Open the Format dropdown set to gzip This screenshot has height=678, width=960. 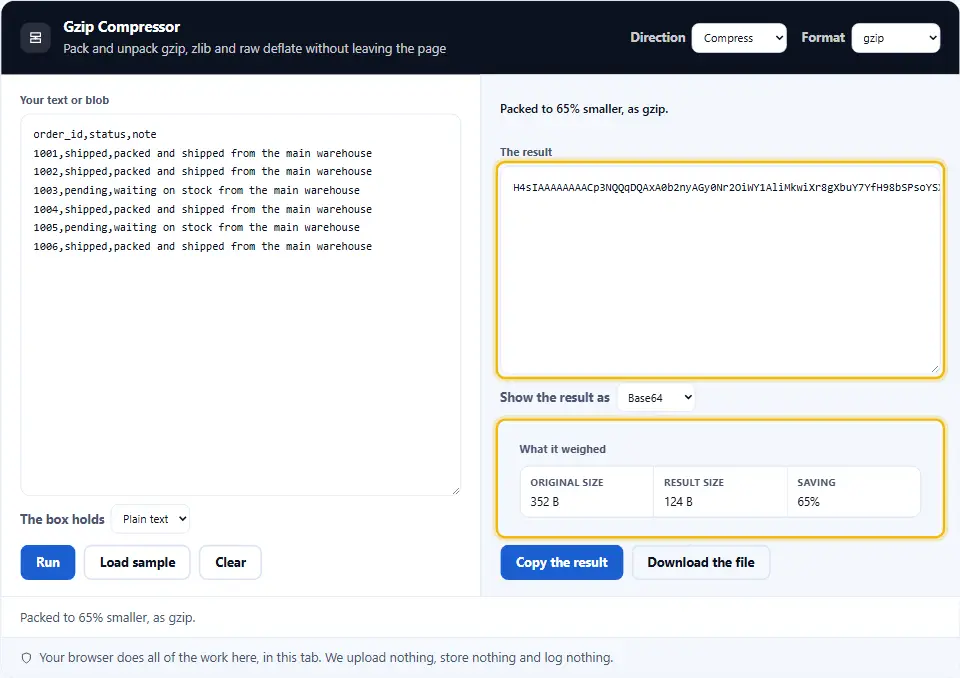(896, 38)
